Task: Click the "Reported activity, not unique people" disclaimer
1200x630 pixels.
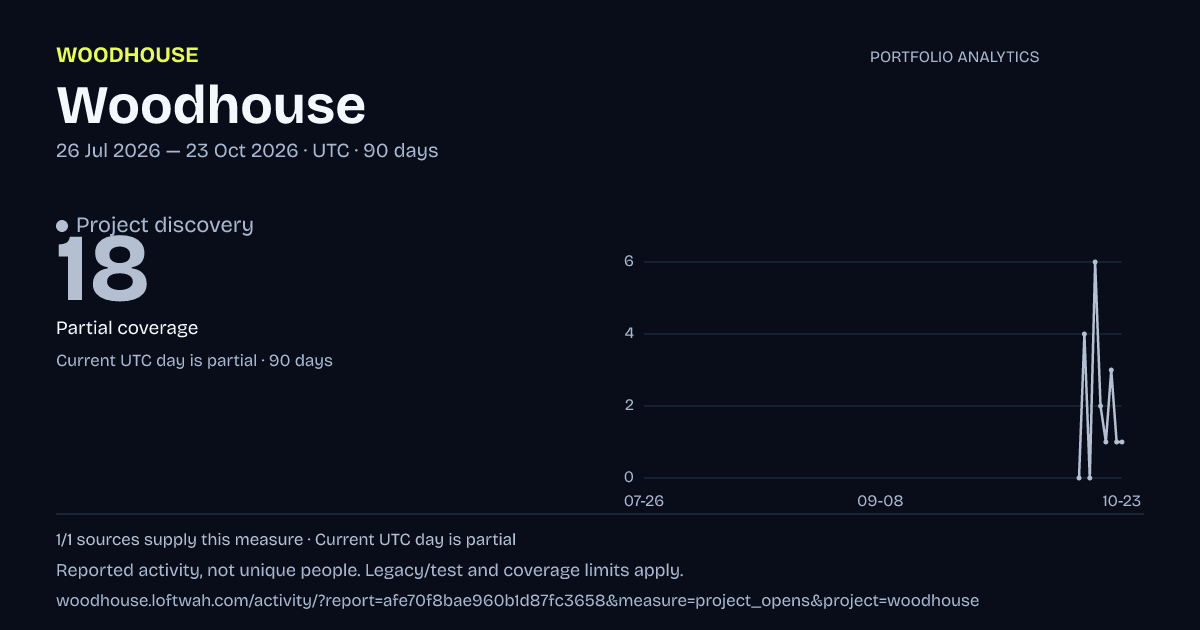Action: pos(370,571)
